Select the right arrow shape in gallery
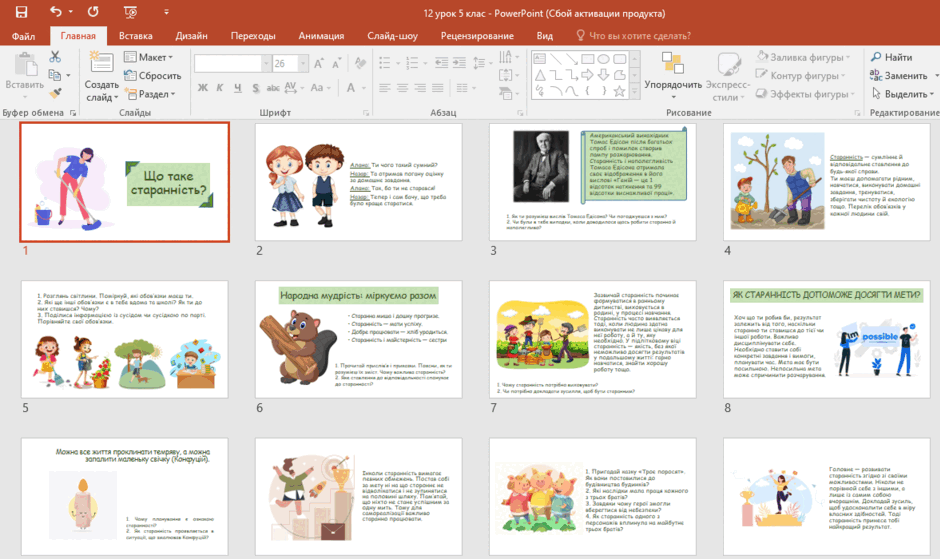Image resolution: width=940 pixels, height=559 pixels. (588, 75)
